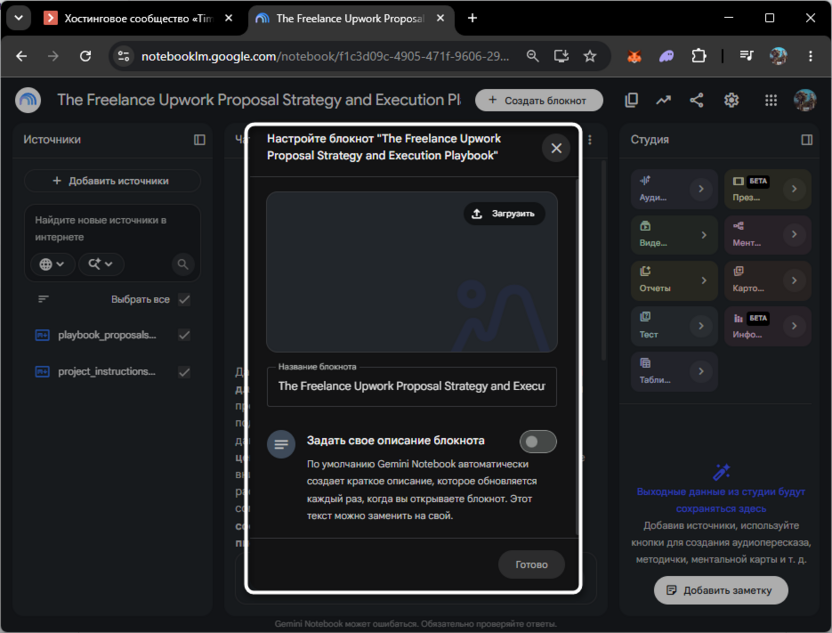Expand the Ментальная карта card arrow

794,234
